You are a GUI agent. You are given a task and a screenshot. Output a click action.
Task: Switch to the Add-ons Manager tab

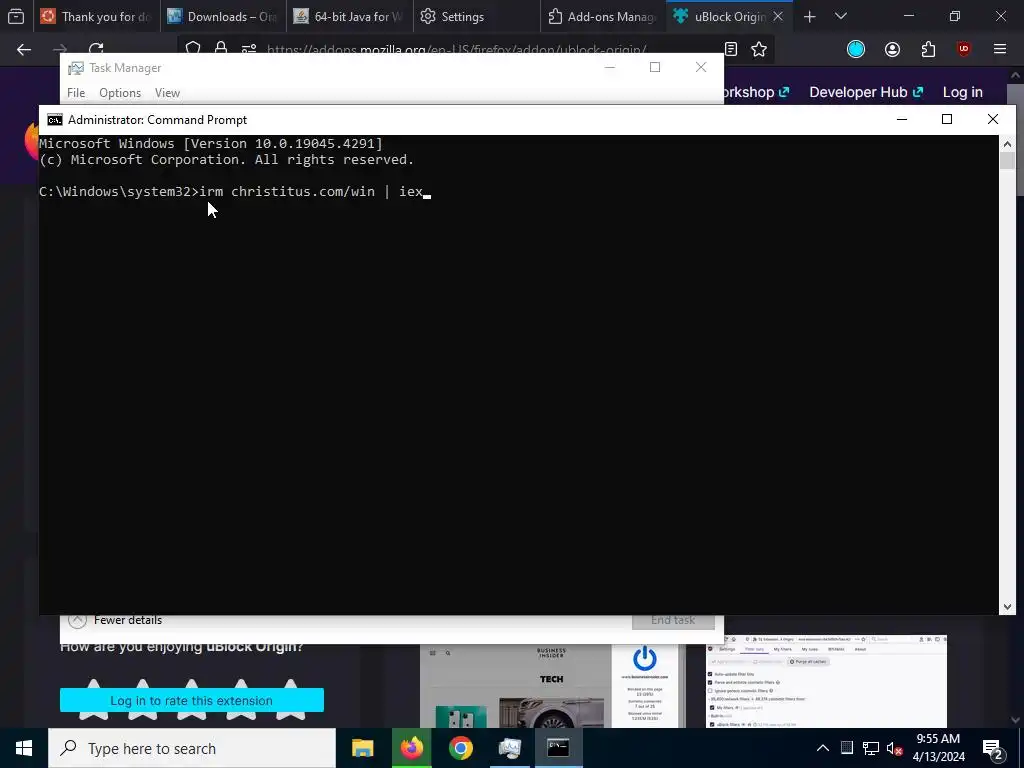coord(602,16)
